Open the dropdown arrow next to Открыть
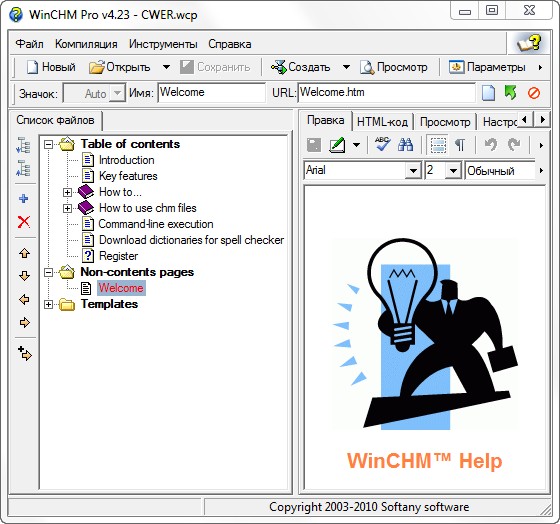 [166, 67]
